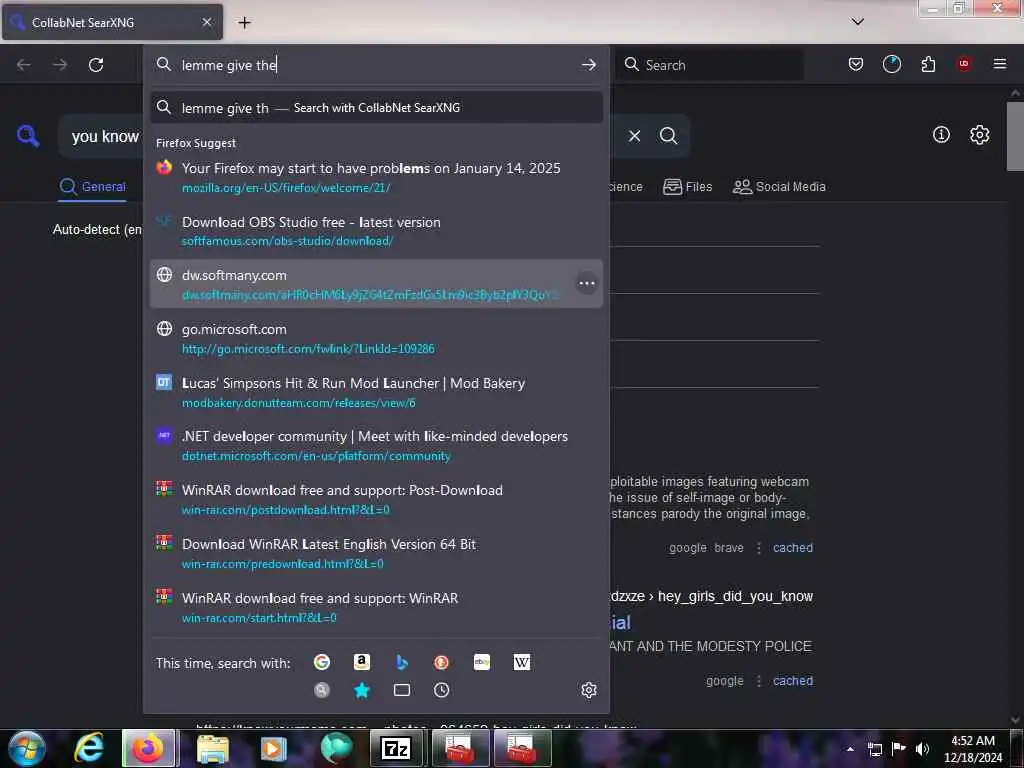Clear the SearXNG search query
This screenshot has width=1024, height=768.
634,136
